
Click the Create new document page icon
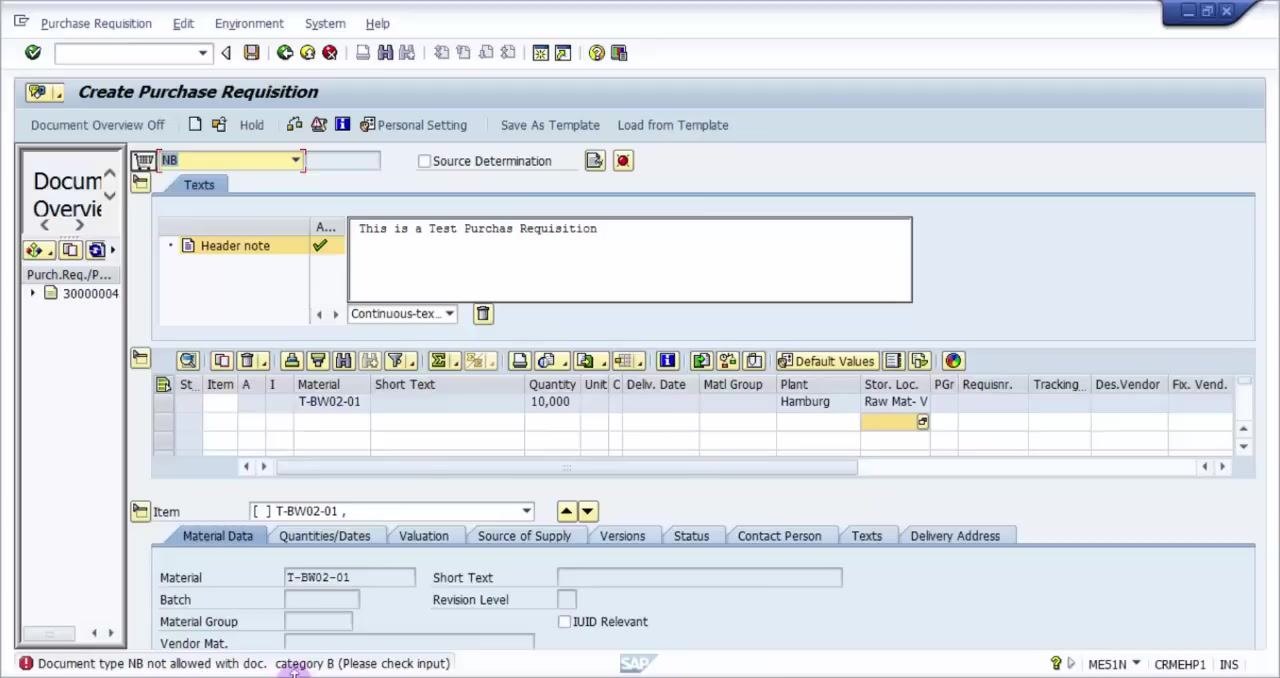click(x=195, y=125)
